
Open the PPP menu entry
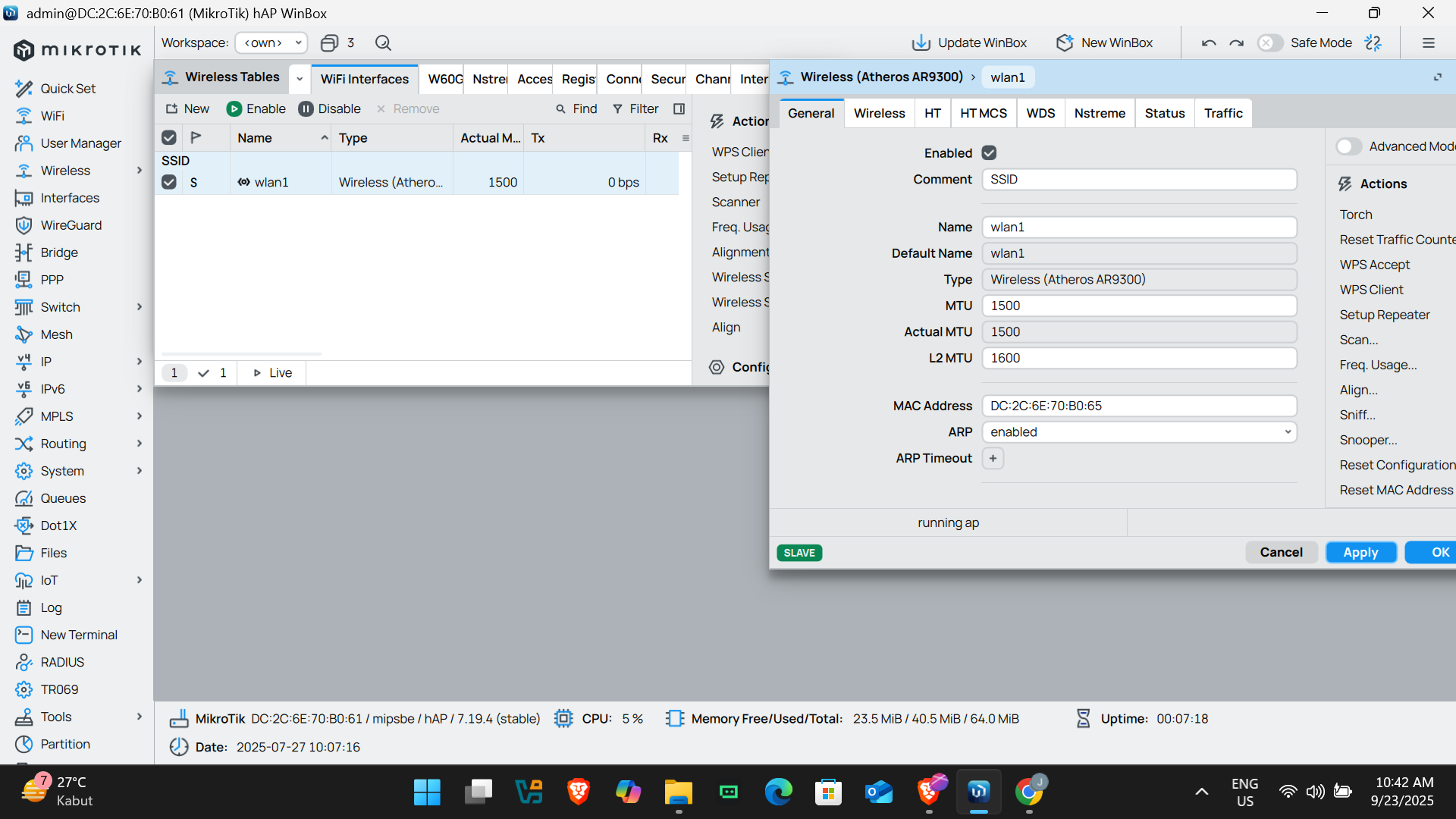pyautogui.click(x=52, y=279)
